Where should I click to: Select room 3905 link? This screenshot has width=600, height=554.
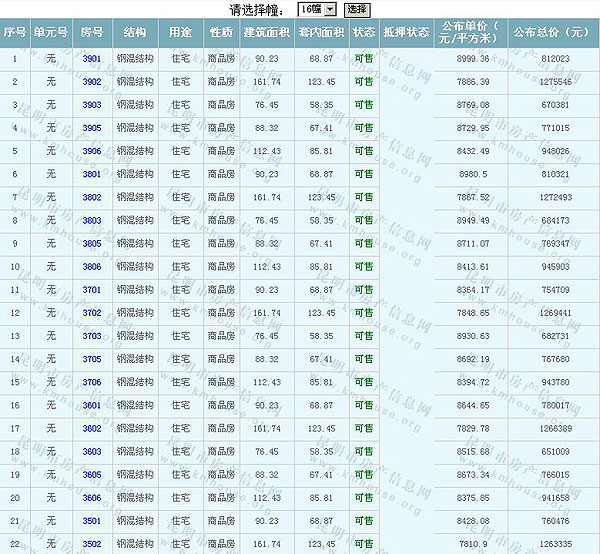pyautogui.click(x=92, y=128)
